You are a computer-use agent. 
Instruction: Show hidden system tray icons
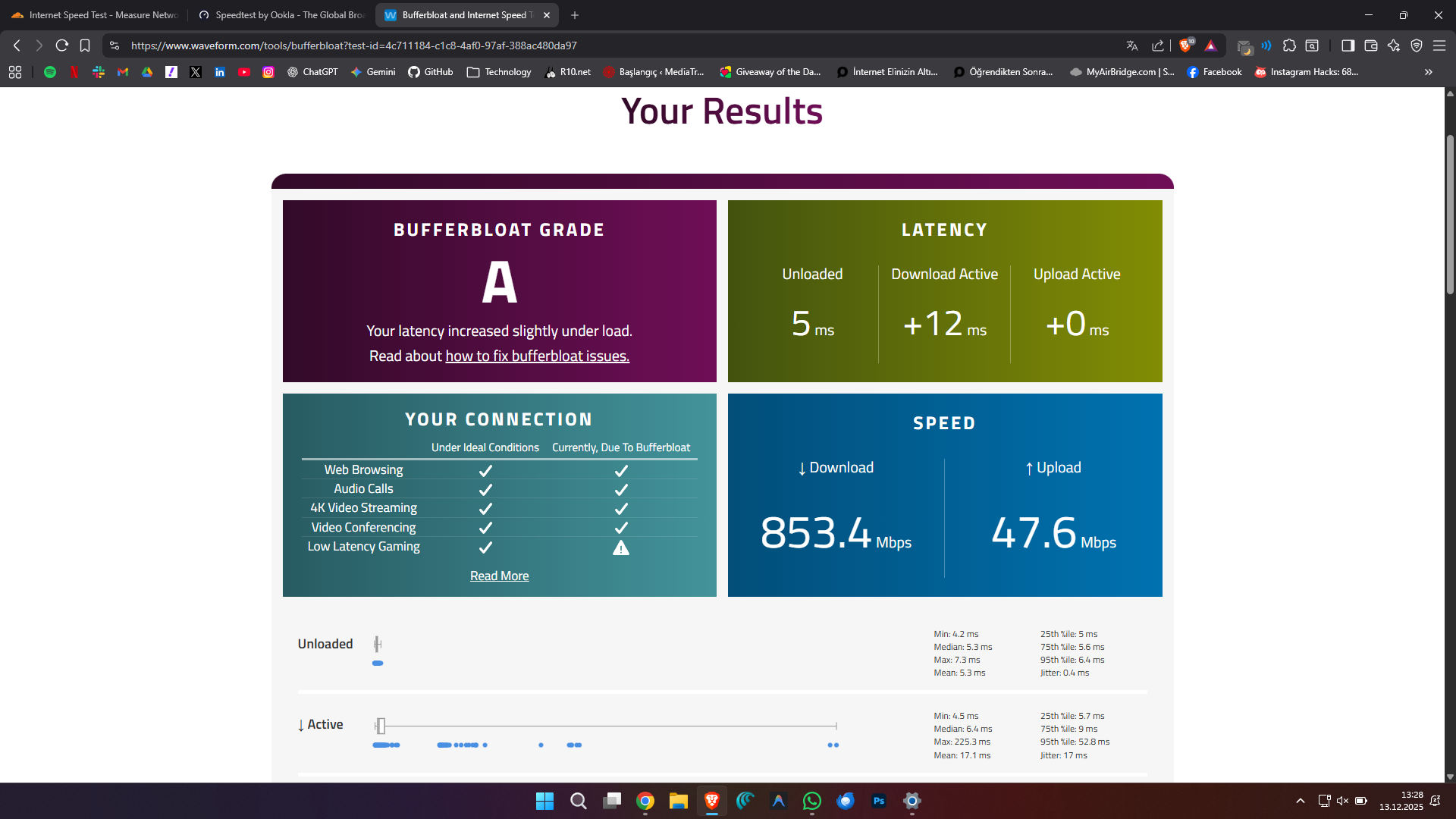click(x=1301, y=801)
